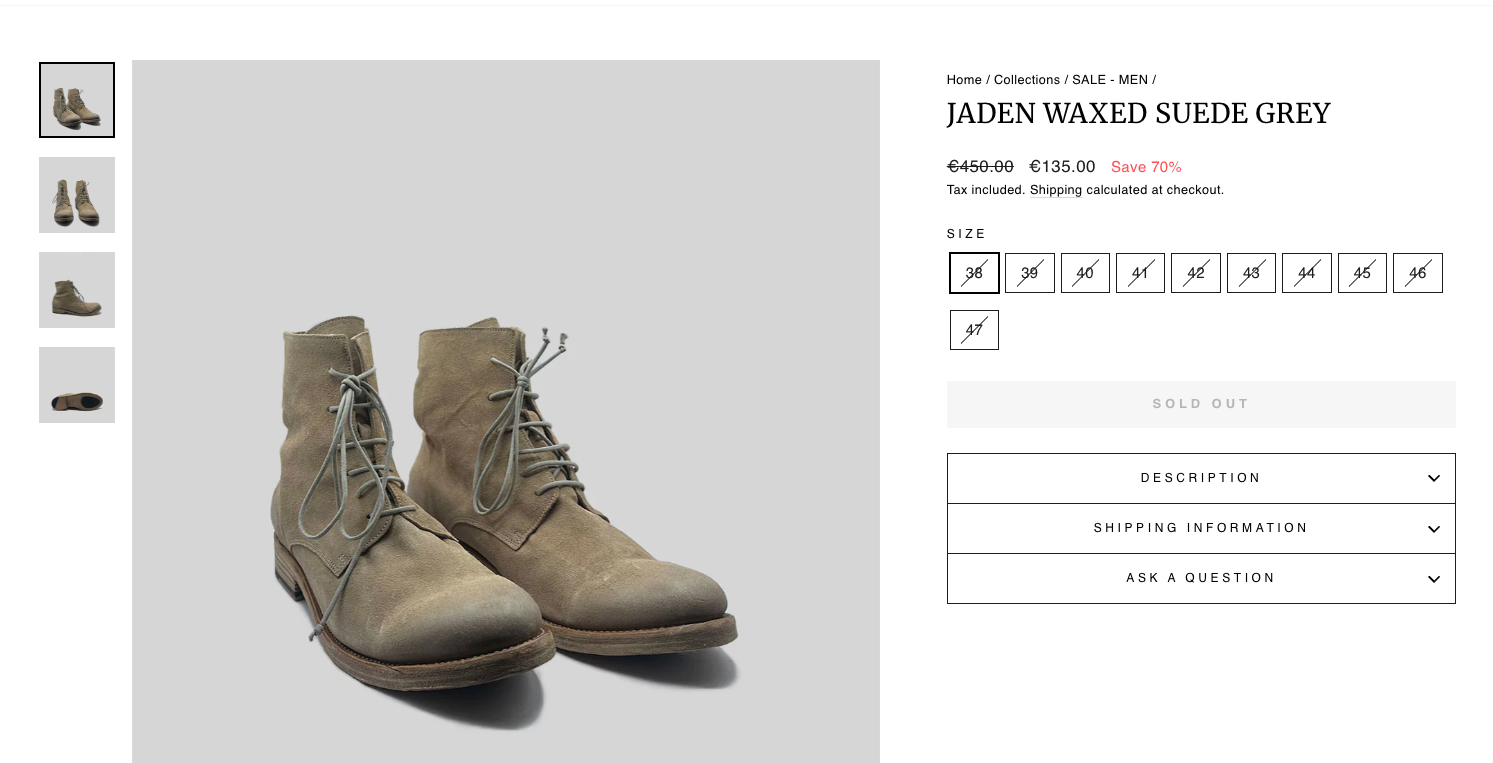Choose size 38
The height and width of the screenshot is (763, 1493).
pyautogui.click(x=974, y=273)
